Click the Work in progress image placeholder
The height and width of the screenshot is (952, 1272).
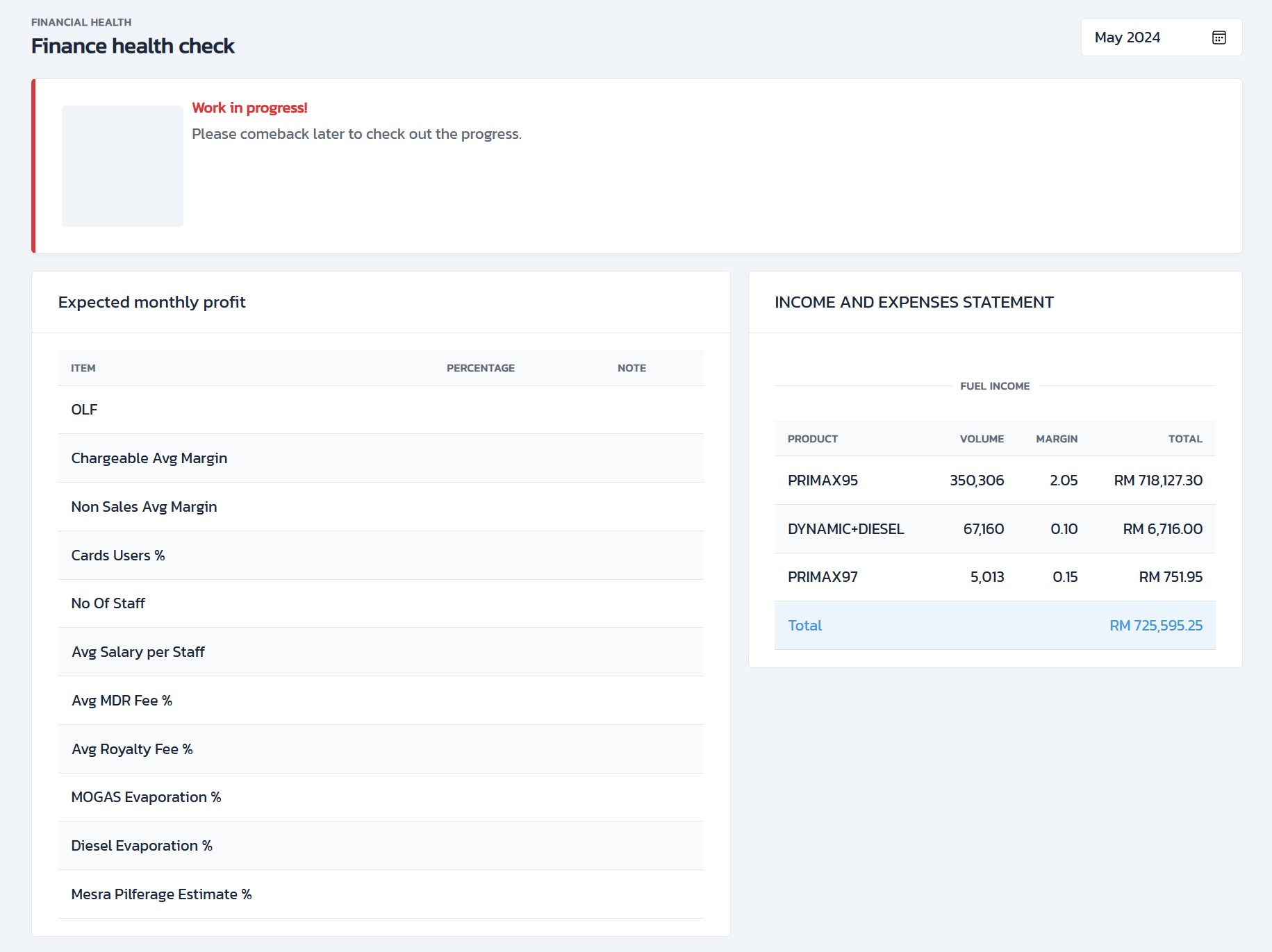coord(122,166)
